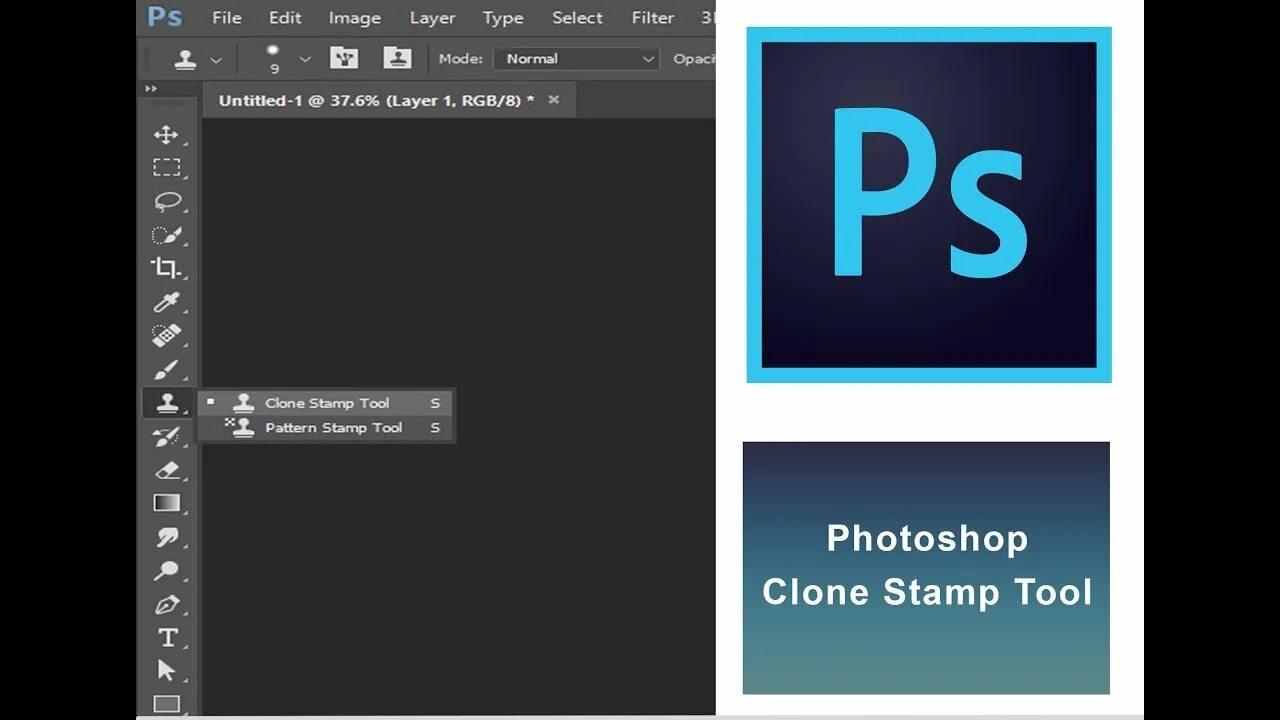The width and height of the screenshot is (1280, 720).
Task: Select the Eyedropper tool
Action: [166, 303]
